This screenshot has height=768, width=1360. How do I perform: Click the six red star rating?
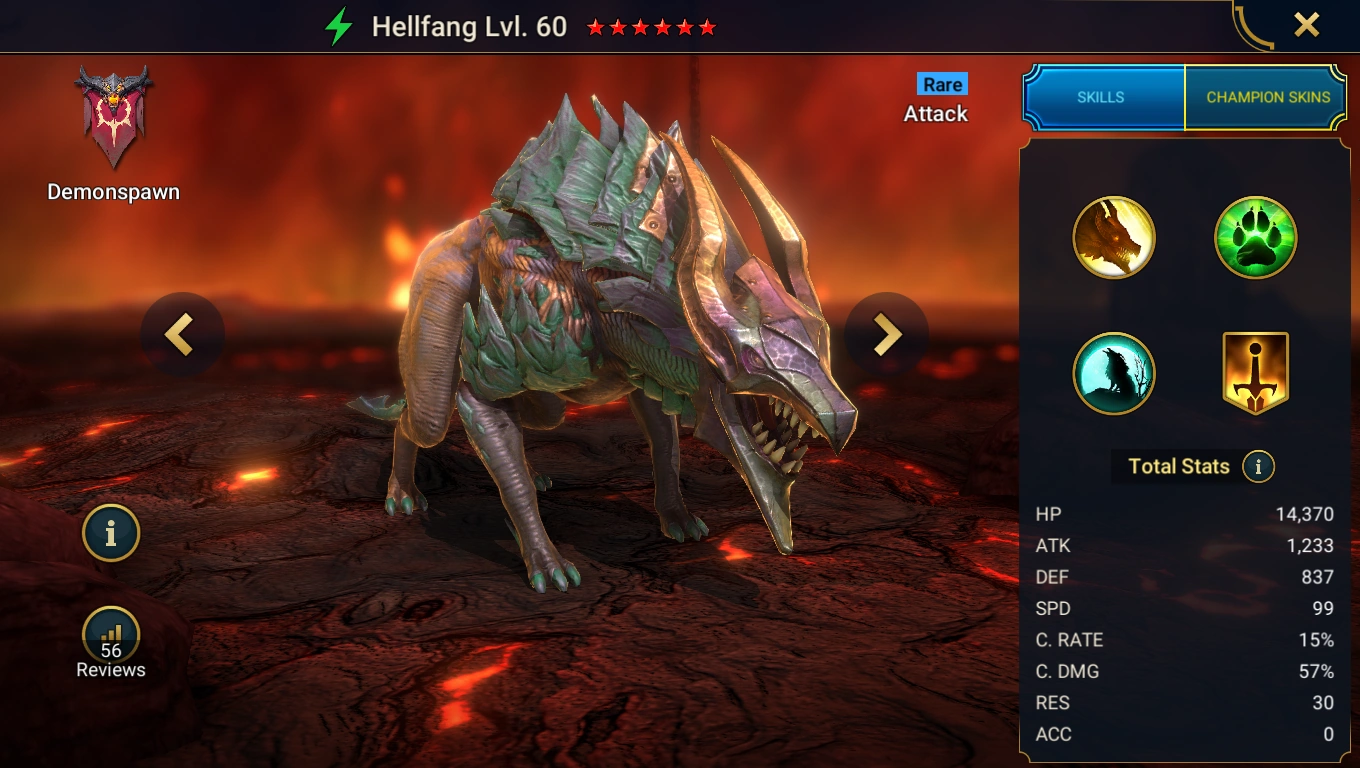click(651, 27)
